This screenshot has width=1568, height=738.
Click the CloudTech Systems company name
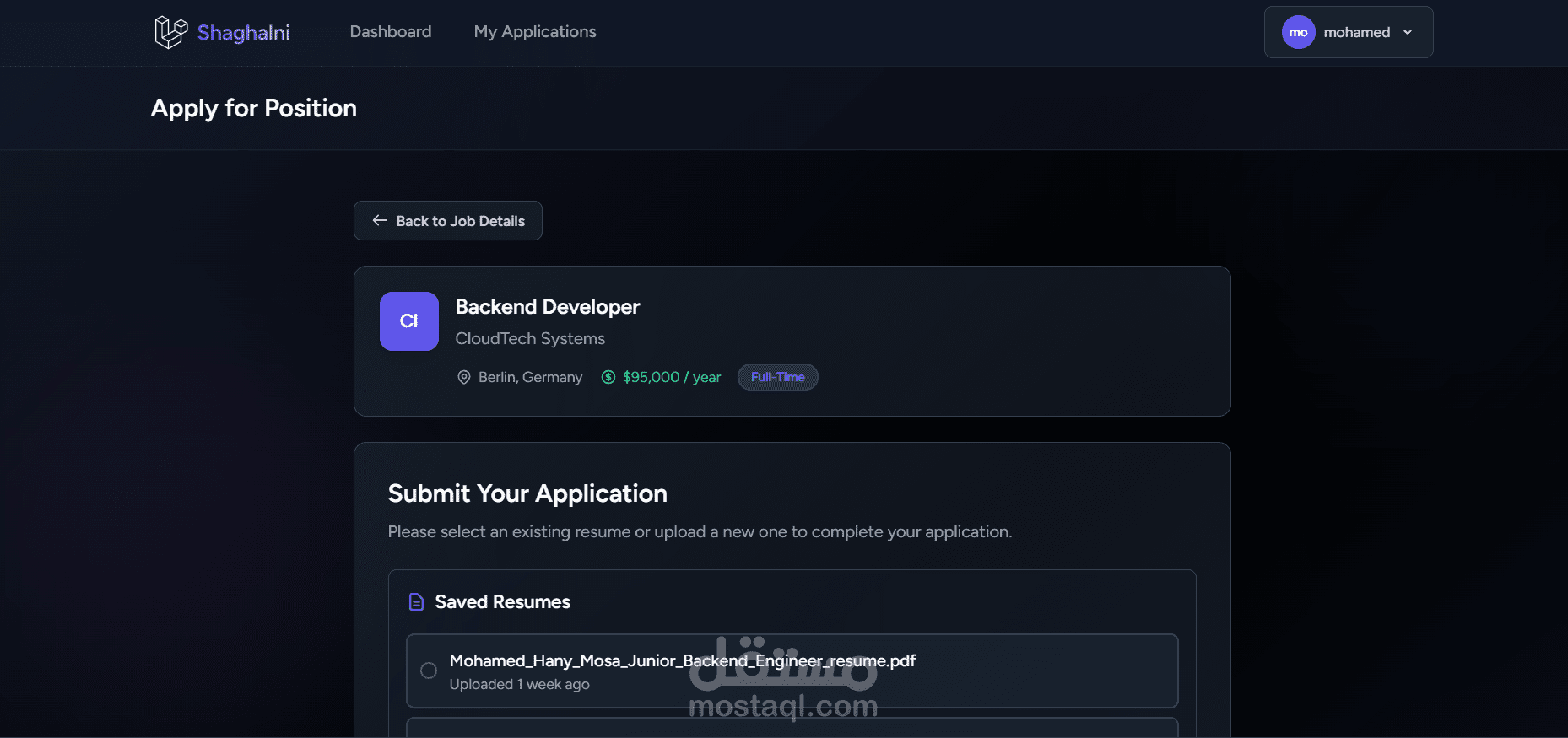pyautogui.click(x=530, y=338)
